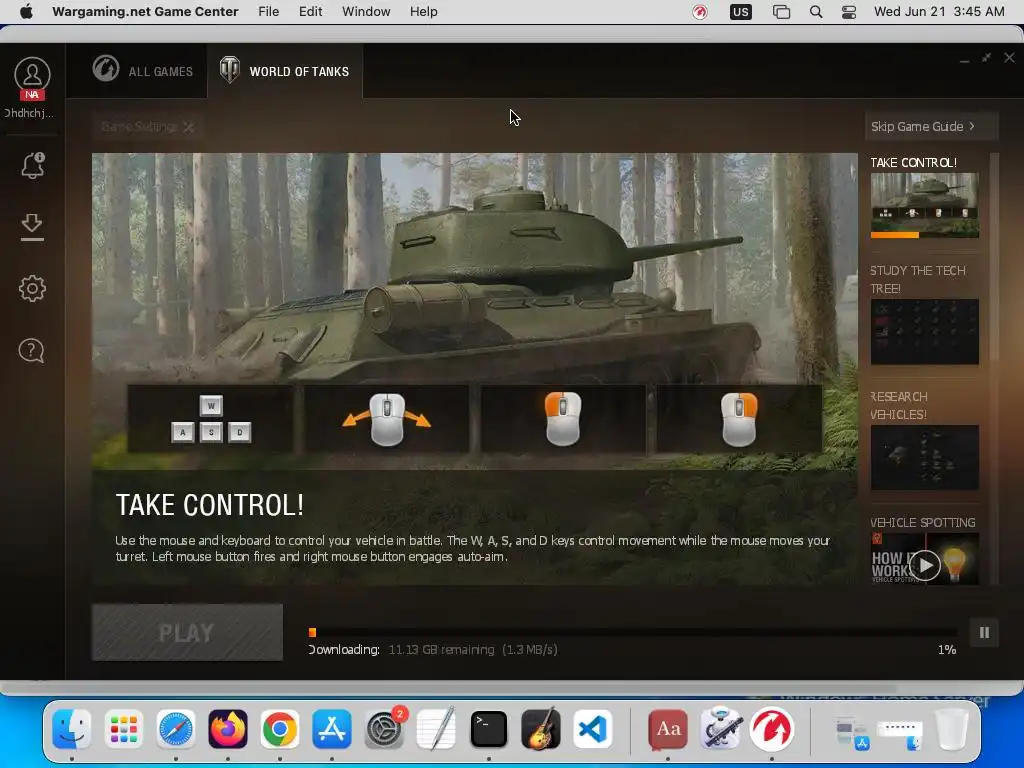Launch Firefox from the dock
This screenshot has width=1024, height=768.
227,729
